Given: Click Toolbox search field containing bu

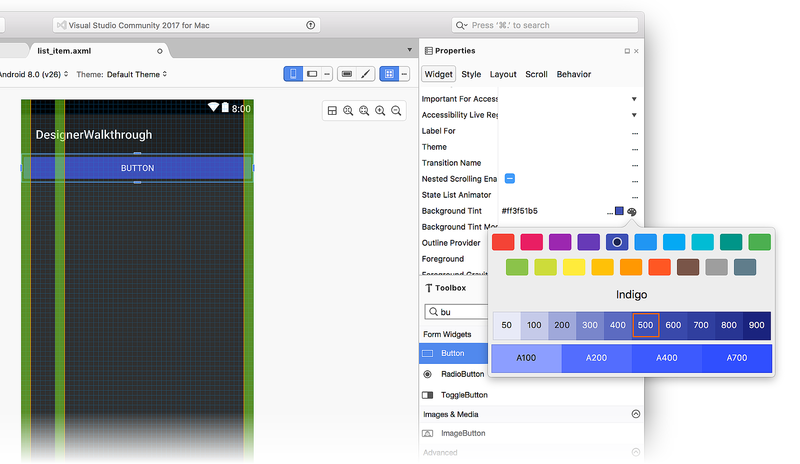Looking at the screenshot, I should 457,312.
